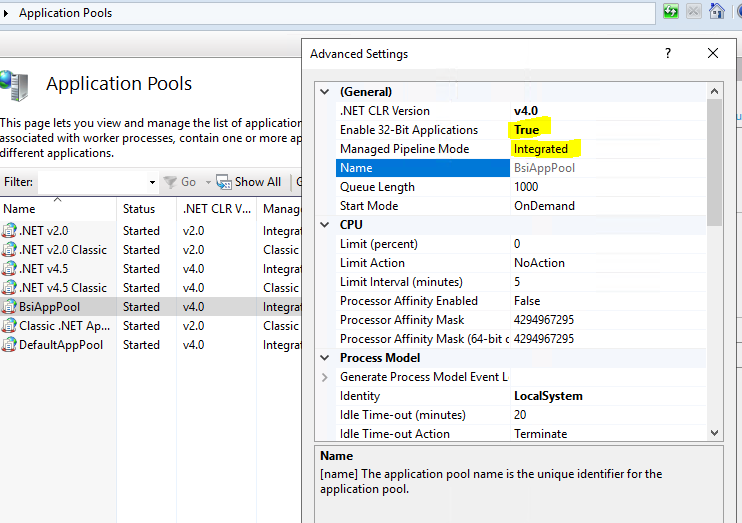Open the Filter dropdown arrow
The image size is (742, 523).
(x=152, y=182)
